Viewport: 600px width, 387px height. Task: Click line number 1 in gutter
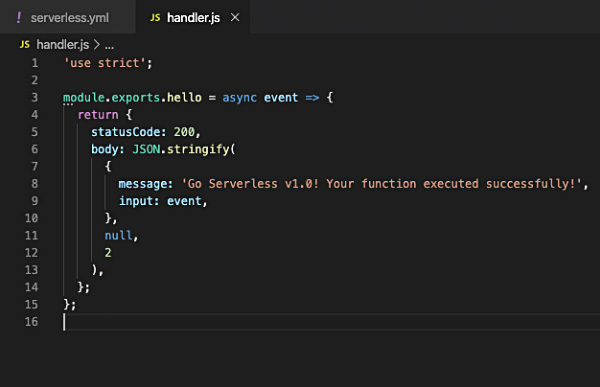pyautogui.click(x=35, y=63)
